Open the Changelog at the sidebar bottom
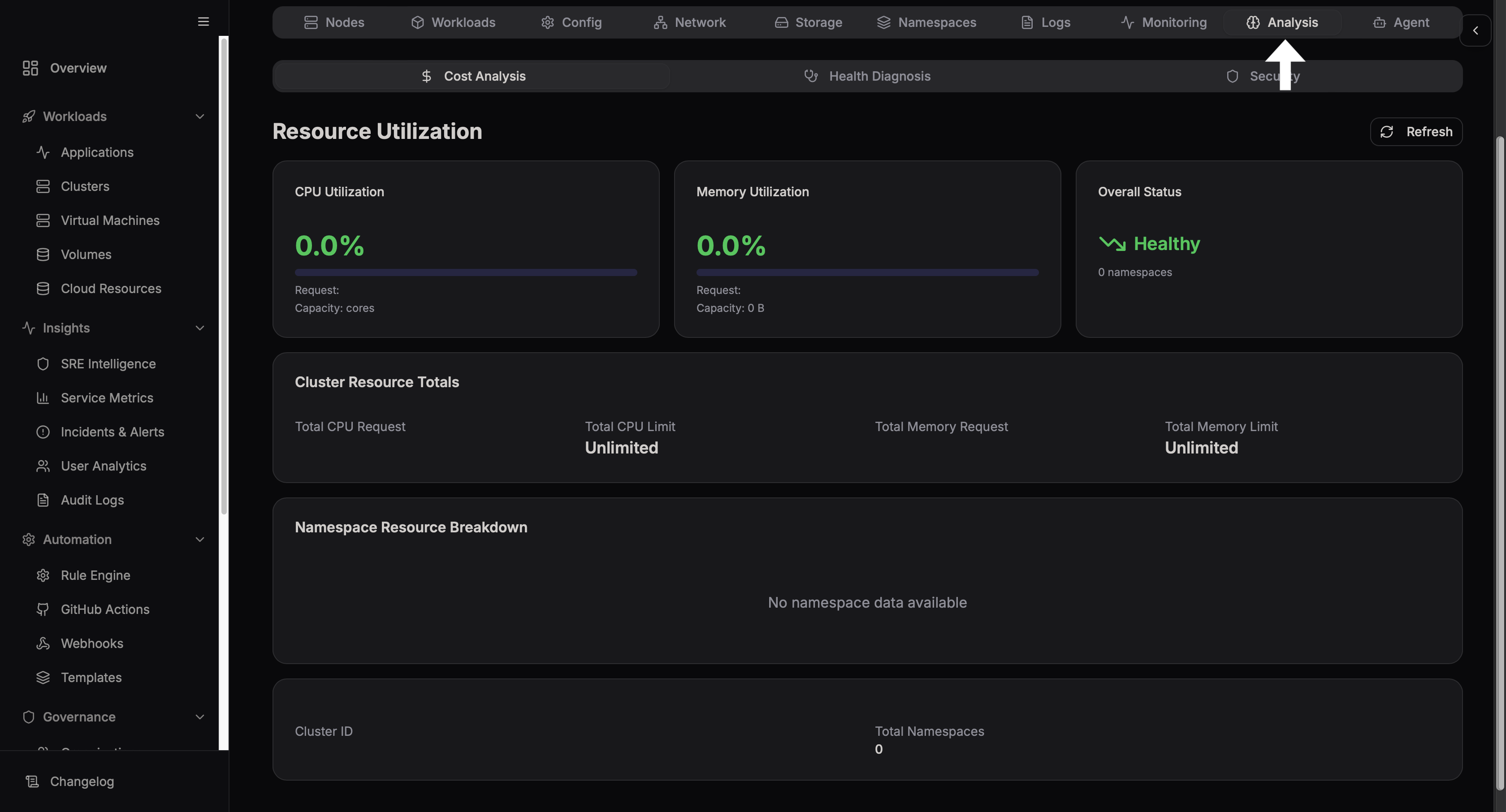The height and width of the screenshot is (812, 1506). [x=81, y=781]
